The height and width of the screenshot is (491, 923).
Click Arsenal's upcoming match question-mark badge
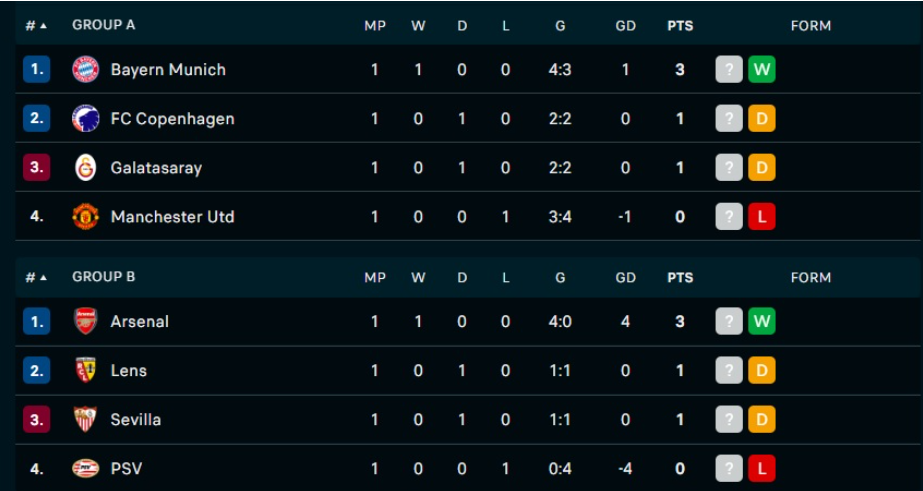point(729,321)
